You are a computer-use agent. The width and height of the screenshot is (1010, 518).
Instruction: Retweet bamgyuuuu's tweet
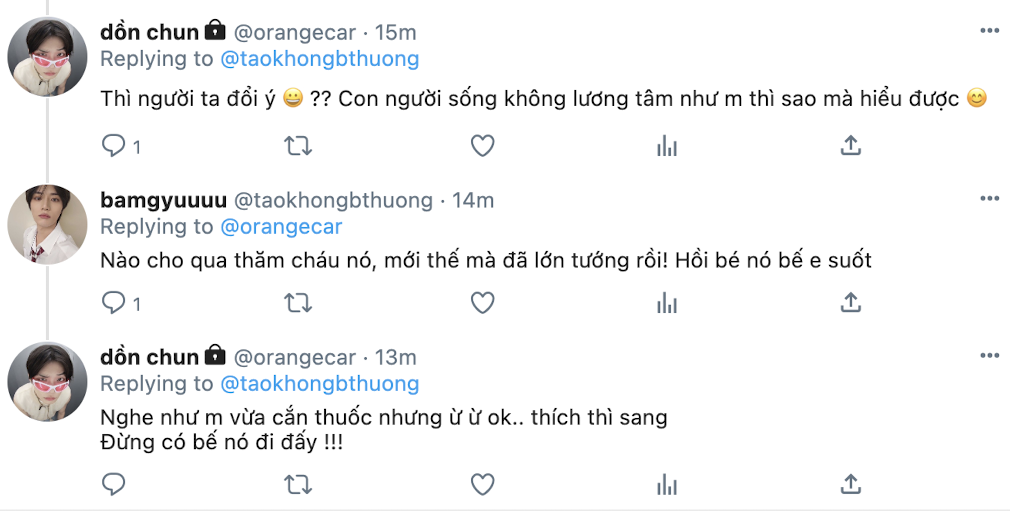[298, 301]
